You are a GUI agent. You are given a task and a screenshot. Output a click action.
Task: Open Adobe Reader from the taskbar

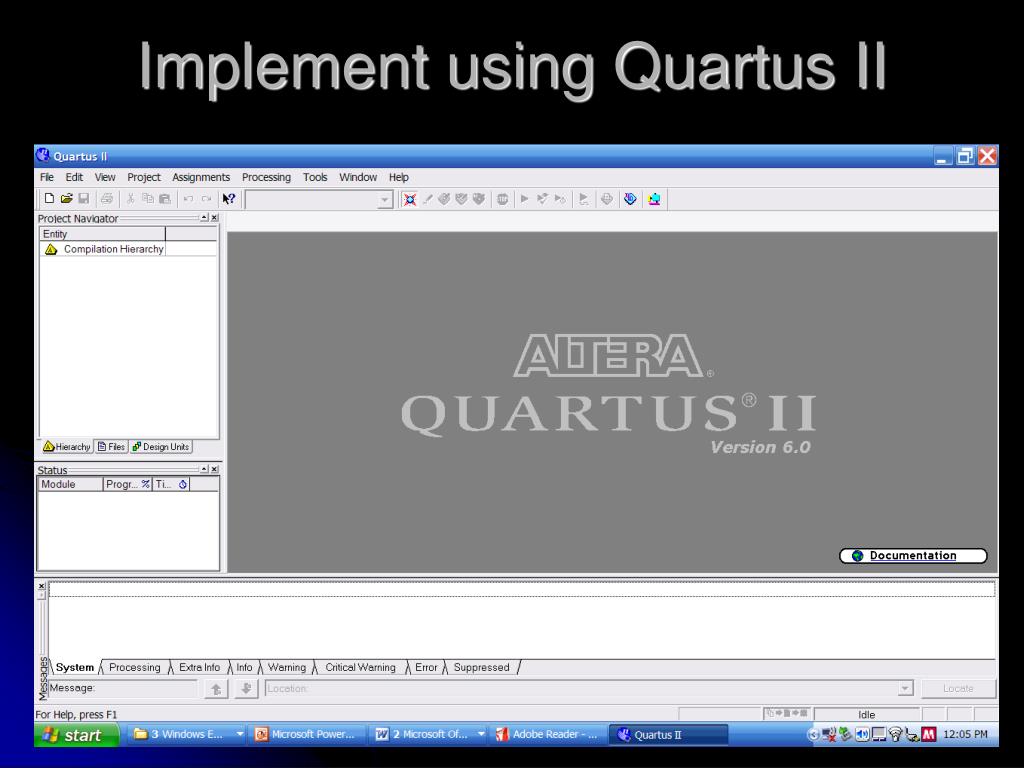547,735
